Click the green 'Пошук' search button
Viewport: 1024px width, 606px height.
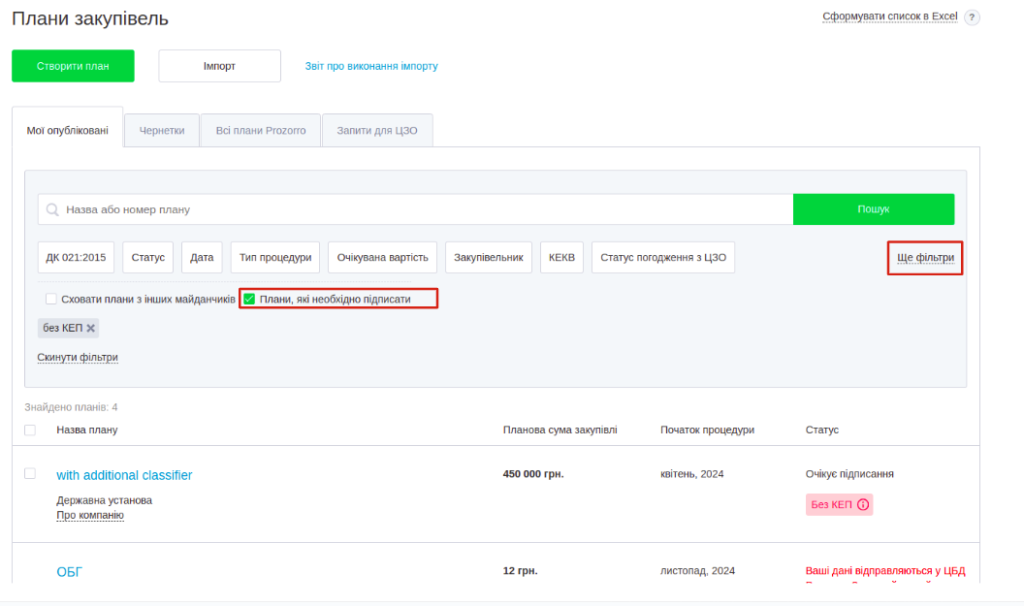coord(873,210)
